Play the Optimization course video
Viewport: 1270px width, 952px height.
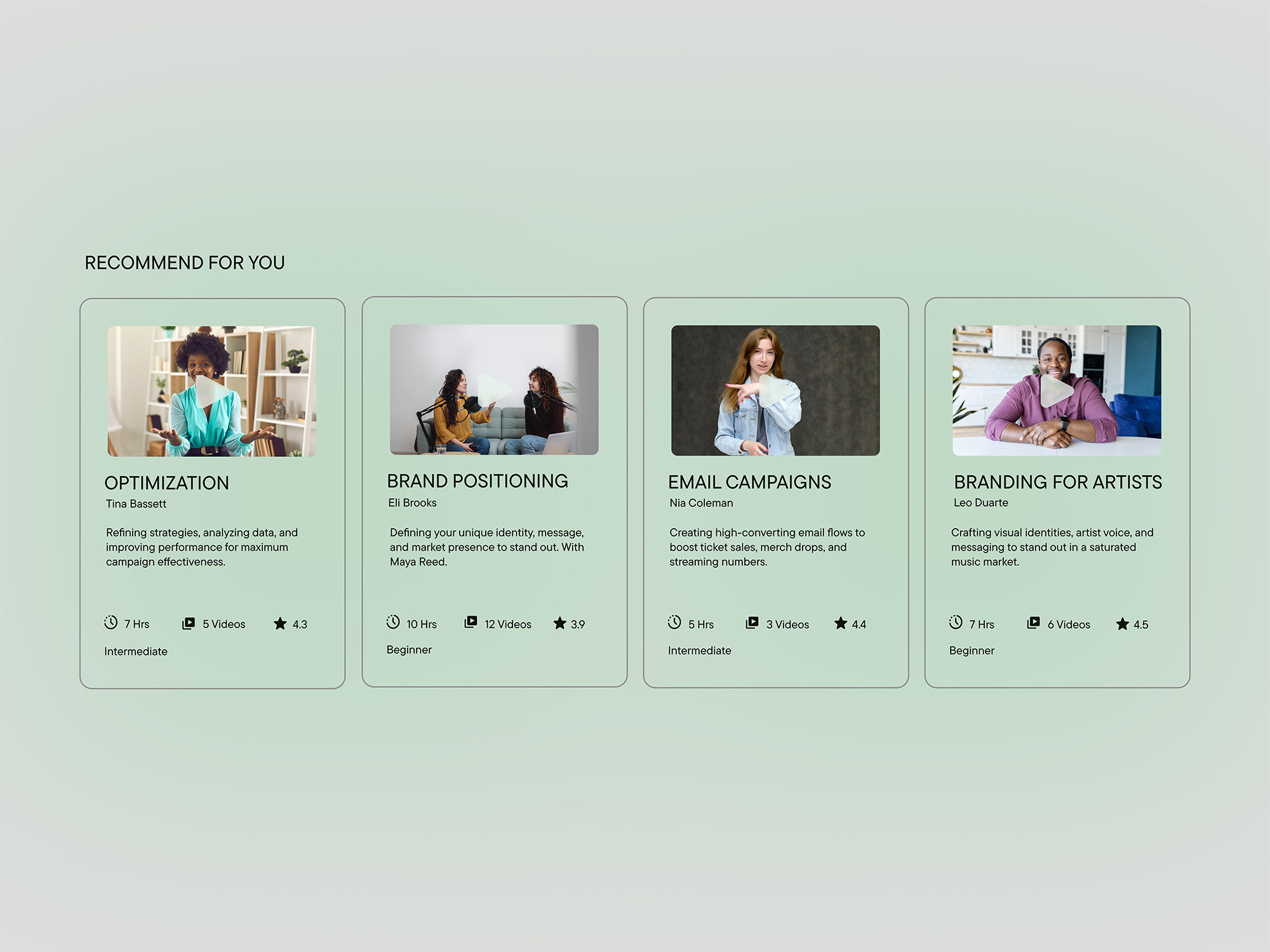(211, 392)
